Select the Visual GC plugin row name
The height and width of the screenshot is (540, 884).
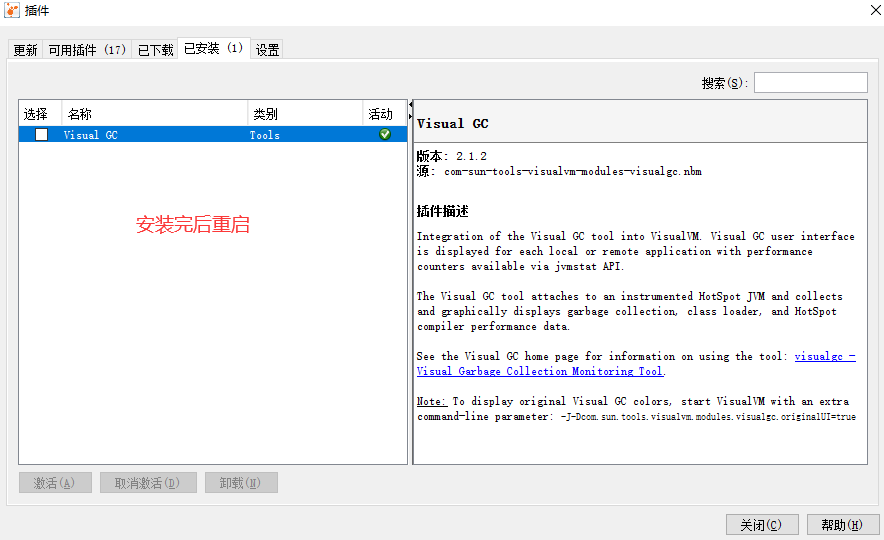click(x=90, y=135)
